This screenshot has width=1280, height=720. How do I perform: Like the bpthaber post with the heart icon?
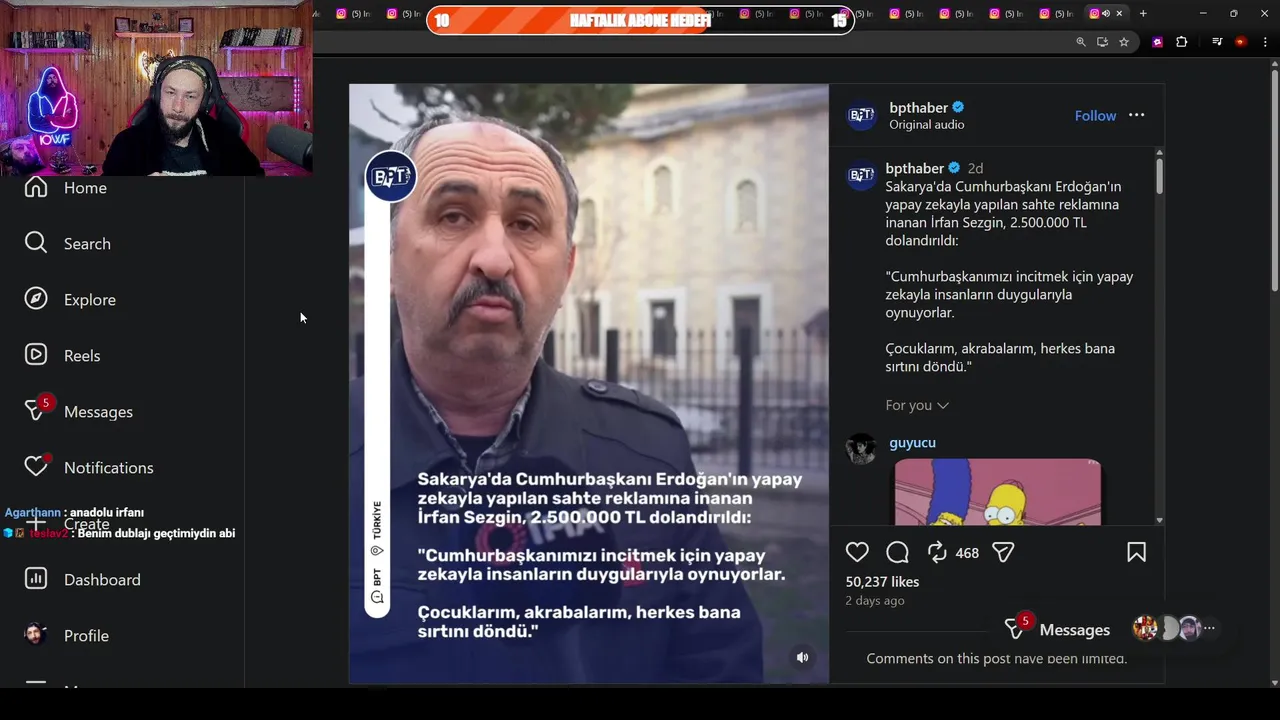[857, 552]
